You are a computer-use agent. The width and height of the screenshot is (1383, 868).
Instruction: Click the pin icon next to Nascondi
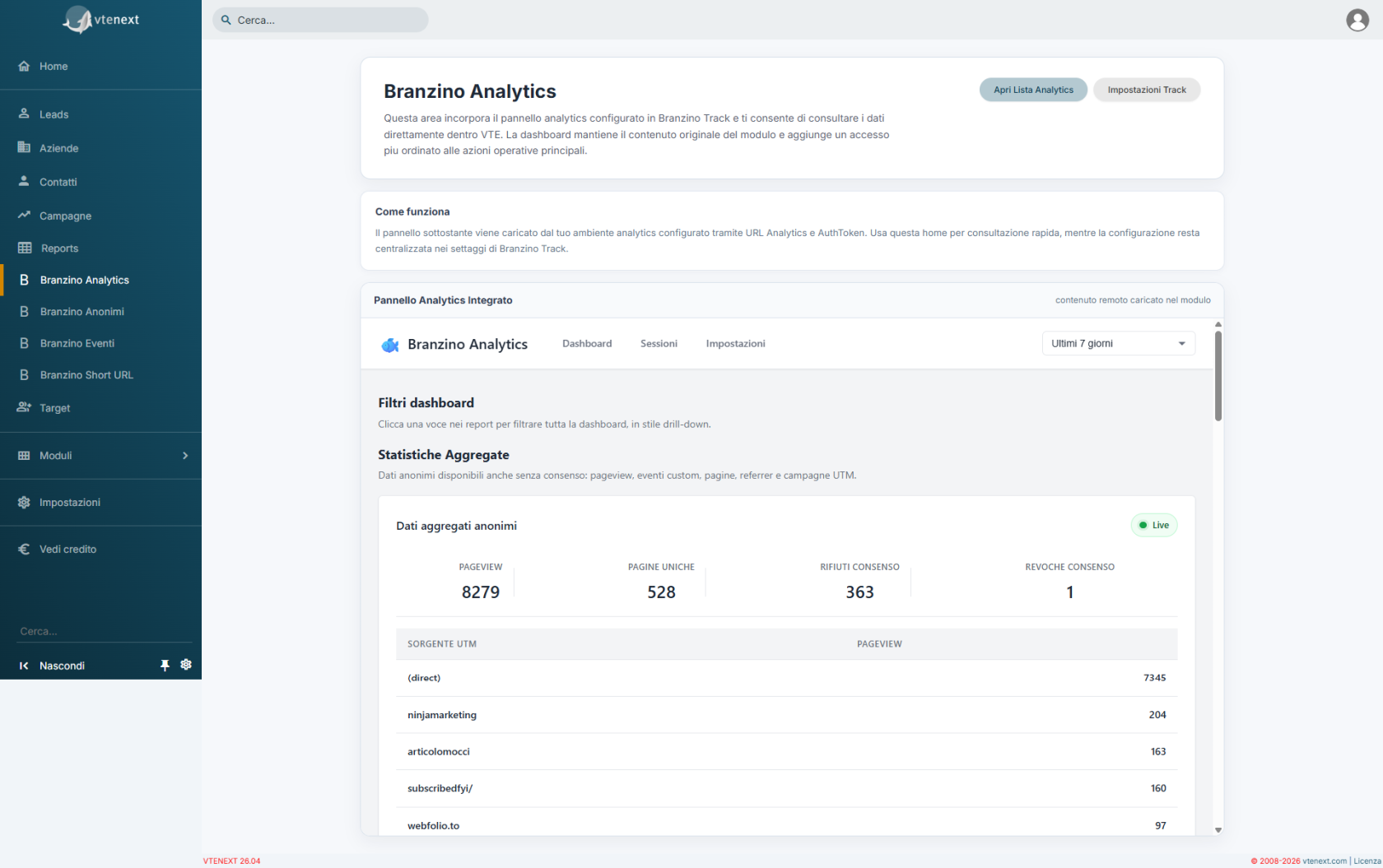tap(165, 665)
